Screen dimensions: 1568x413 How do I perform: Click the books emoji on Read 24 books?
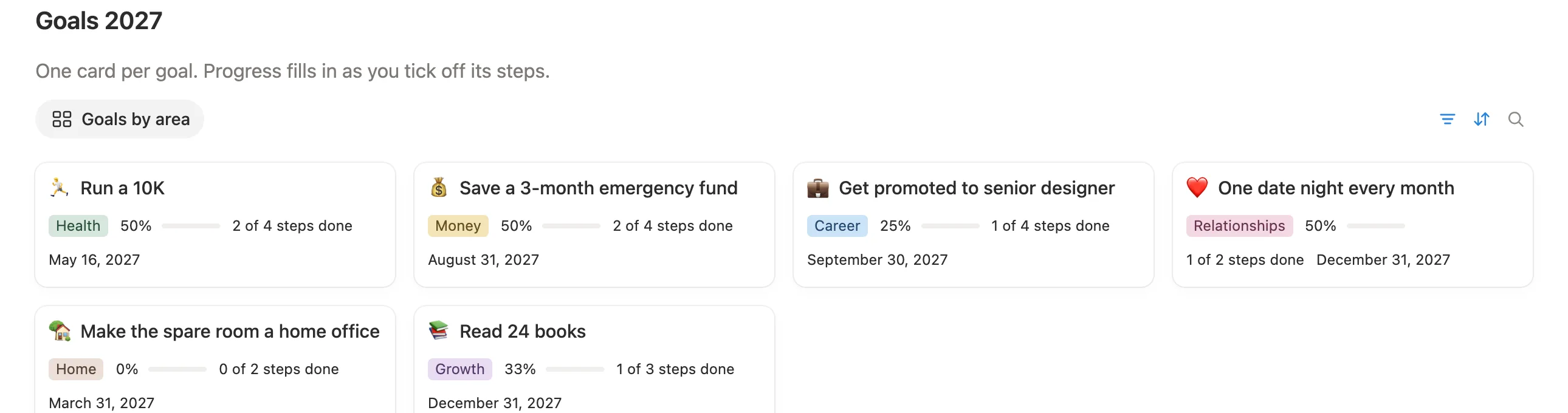[x=439, y=332]
